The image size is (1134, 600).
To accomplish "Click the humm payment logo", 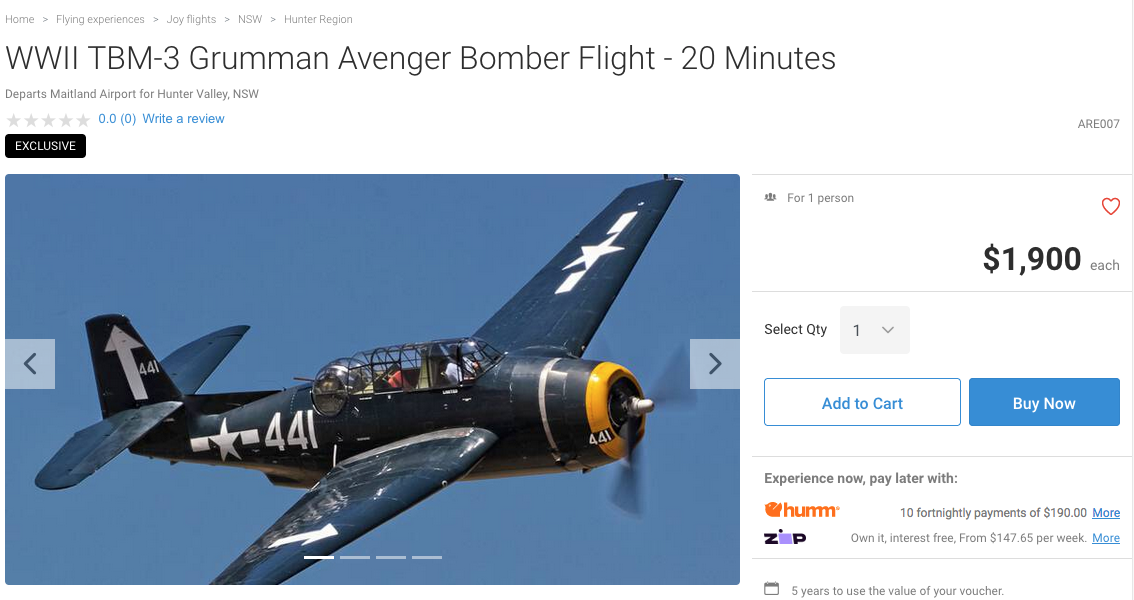I will pos(801,510).
